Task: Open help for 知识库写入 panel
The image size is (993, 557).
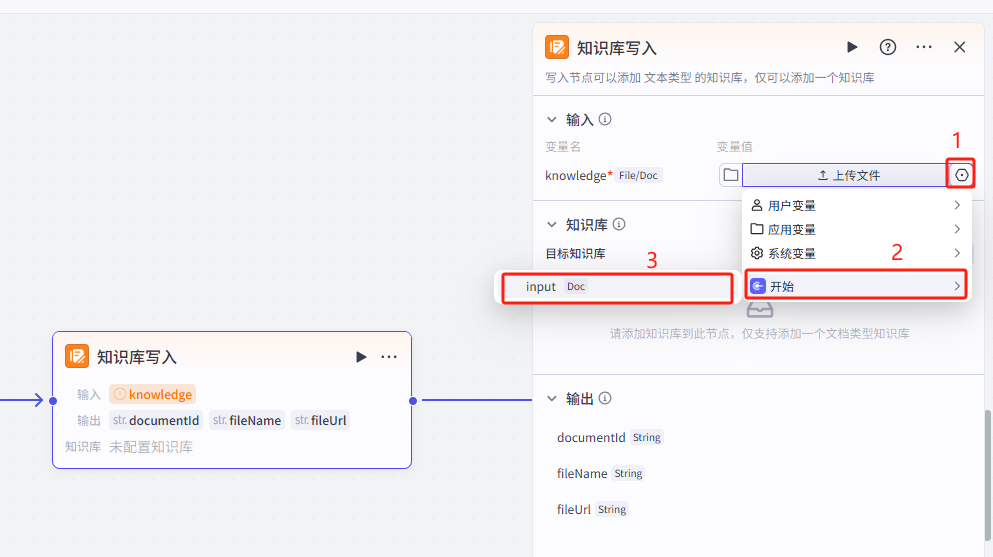Action: pyautogui.click(x=887, y=47)
